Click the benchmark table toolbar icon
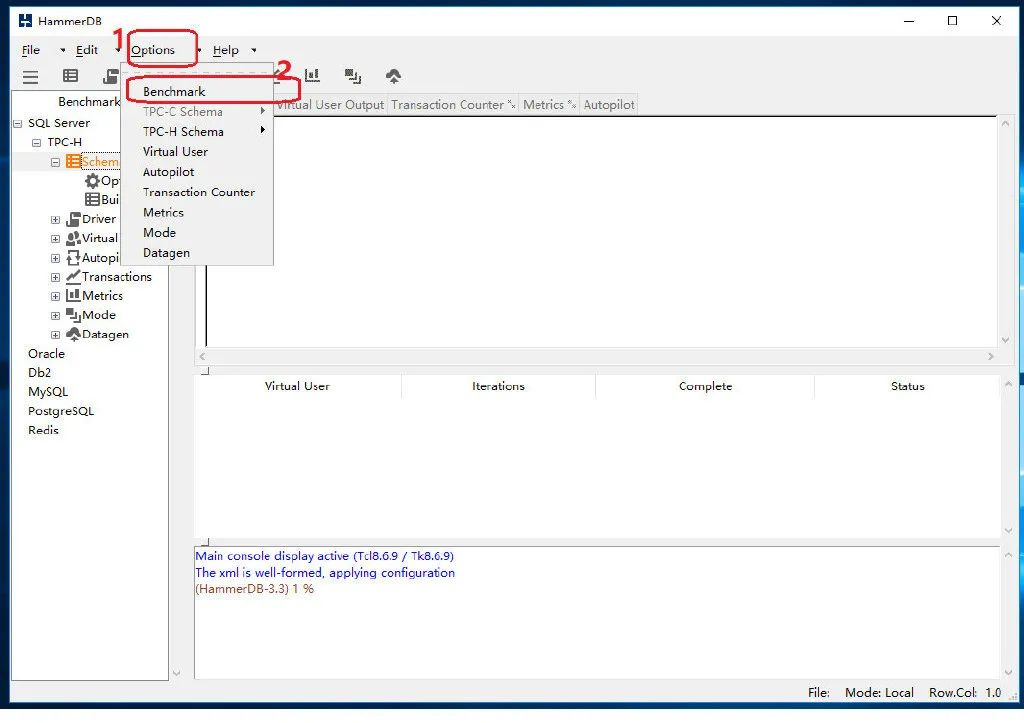Viewport: 1024px width, 723px height. [x=71, y=76]
